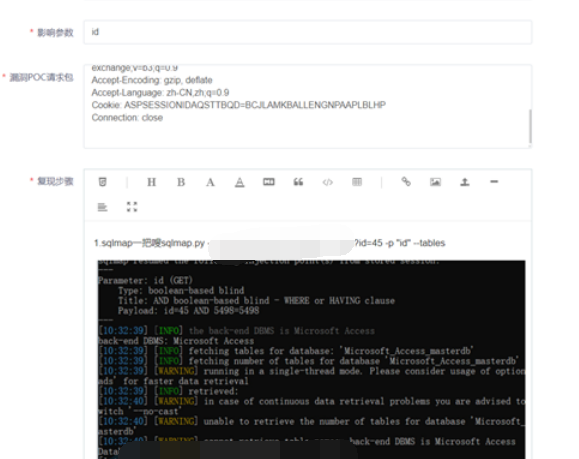Click the line starting '1.sqlmap一把梭sqlmap.py'
Viewport: 579px width, 459px height.
270,243
